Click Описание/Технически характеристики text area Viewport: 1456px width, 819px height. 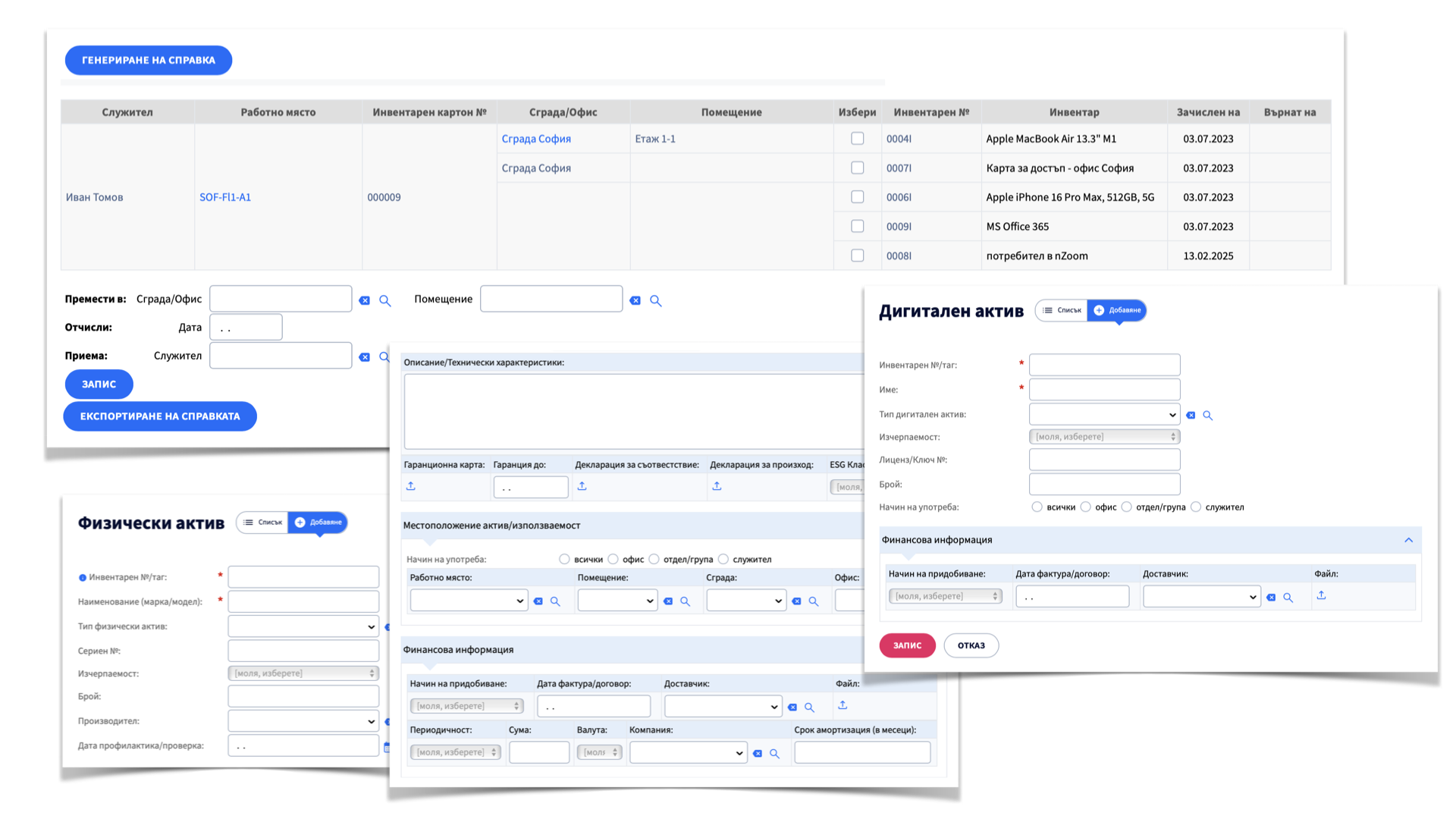pos(633,411)
